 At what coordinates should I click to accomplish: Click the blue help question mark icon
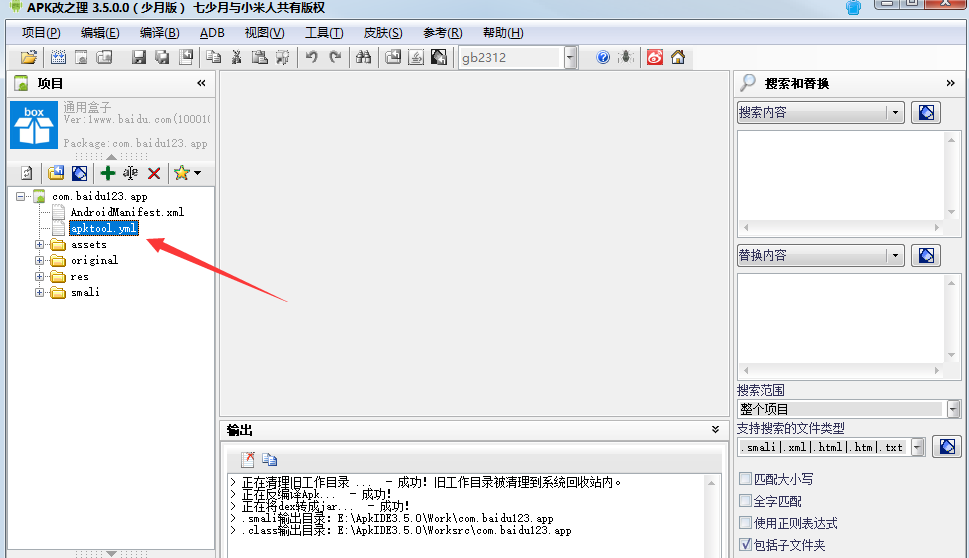[603, 57]
